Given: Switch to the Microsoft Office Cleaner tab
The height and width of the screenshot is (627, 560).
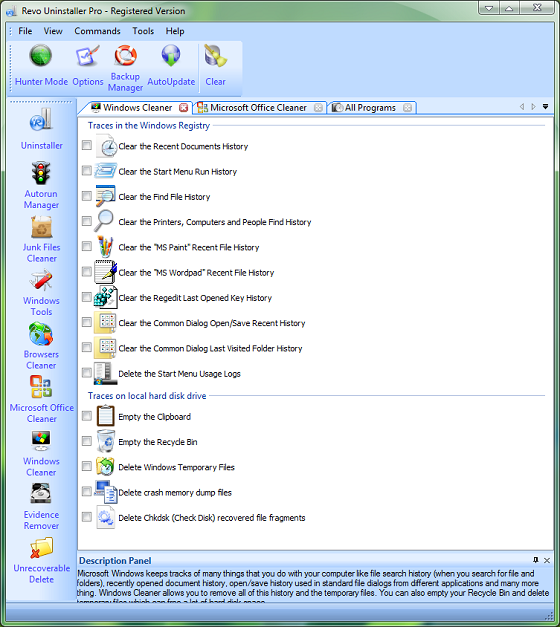Looking at the screenshot, I should 258,108.
